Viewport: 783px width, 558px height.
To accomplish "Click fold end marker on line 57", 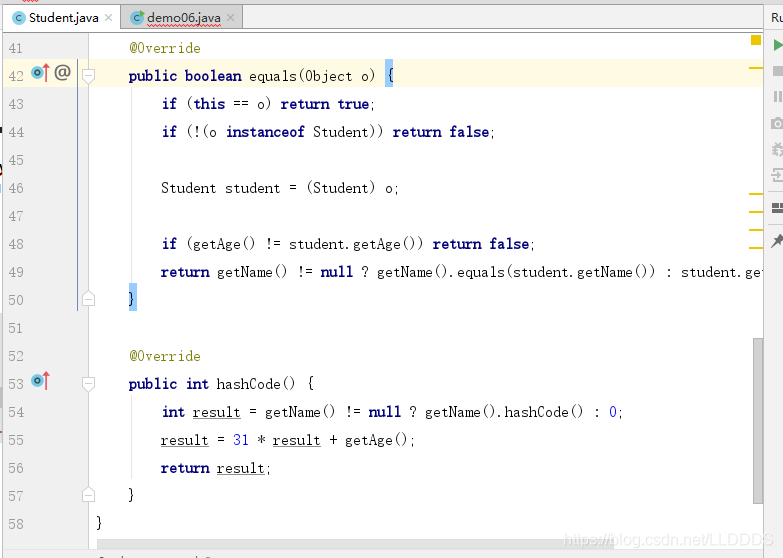I will (88, 495).
